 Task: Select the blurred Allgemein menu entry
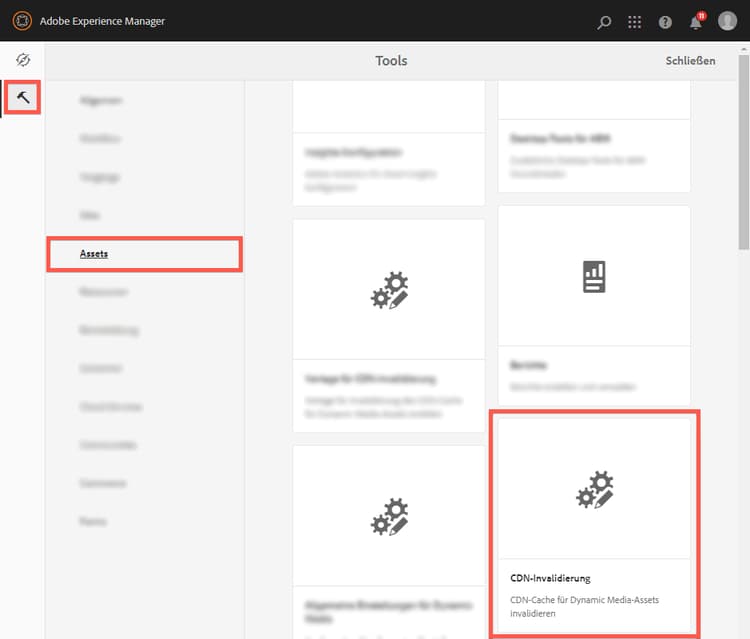pyautogui.click(x=101, y=100)
